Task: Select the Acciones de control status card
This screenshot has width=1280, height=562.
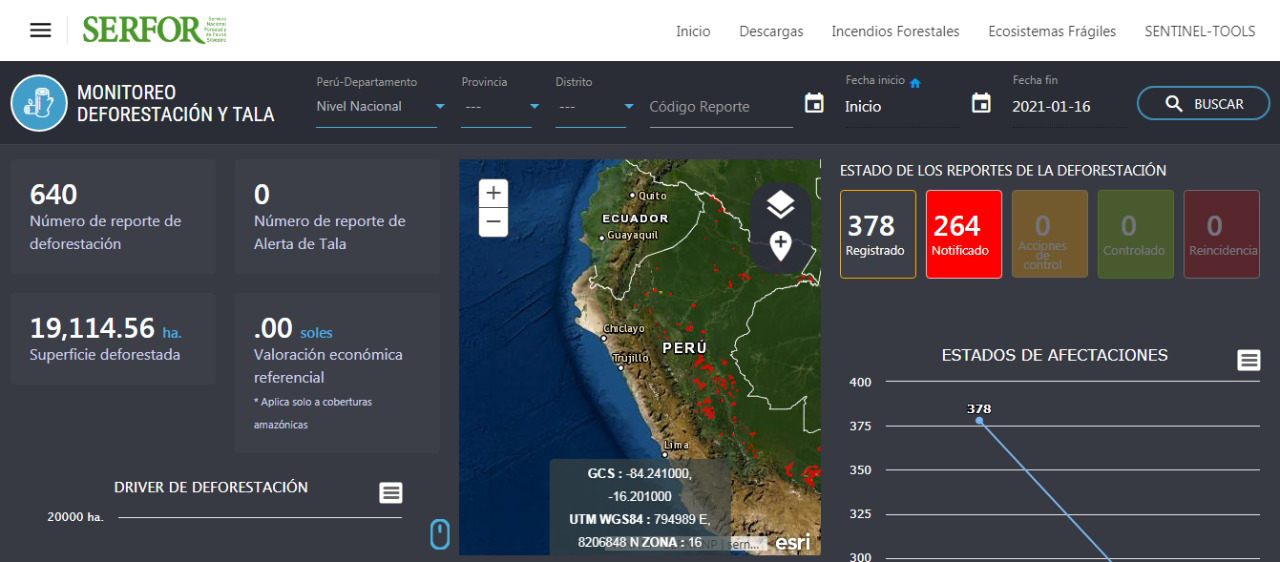Action: point(1050,234)
